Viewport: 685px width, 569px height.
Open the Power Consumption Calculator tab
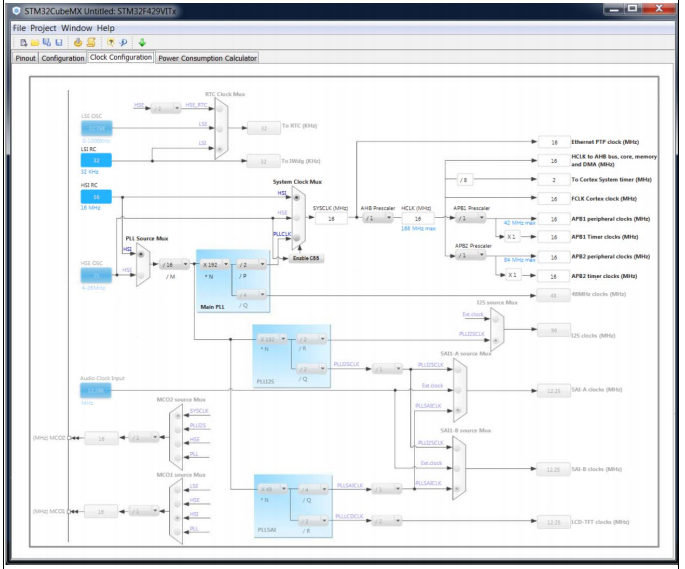207,58
